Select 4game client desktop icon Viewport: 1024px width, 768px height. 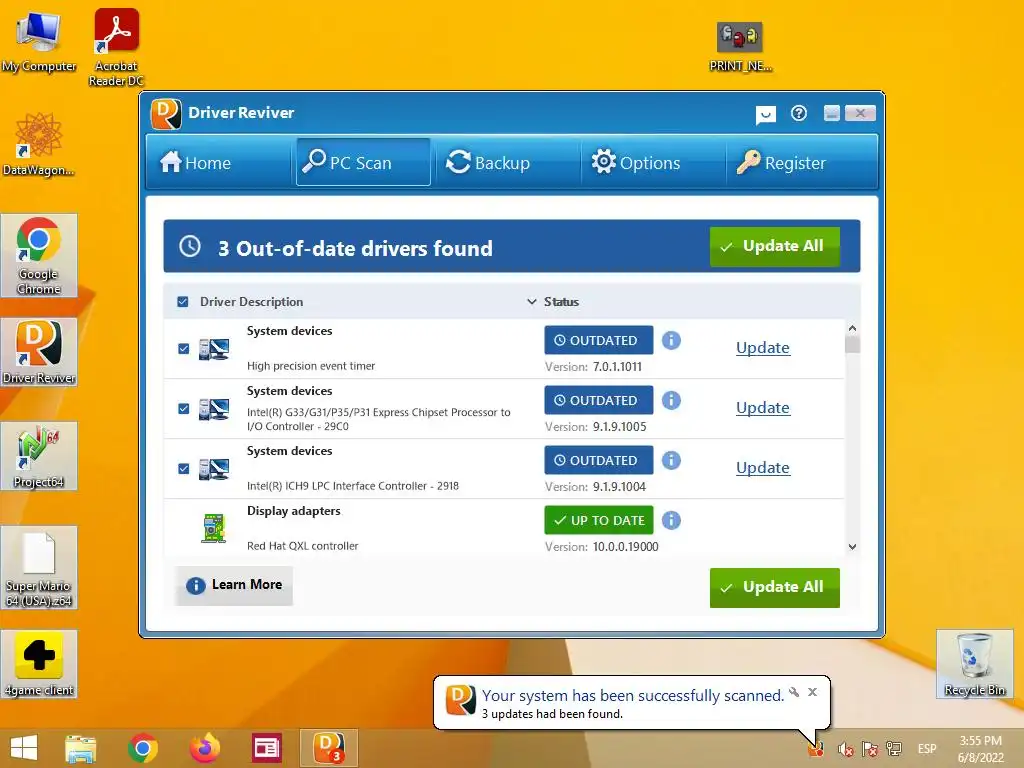[39, 664]
